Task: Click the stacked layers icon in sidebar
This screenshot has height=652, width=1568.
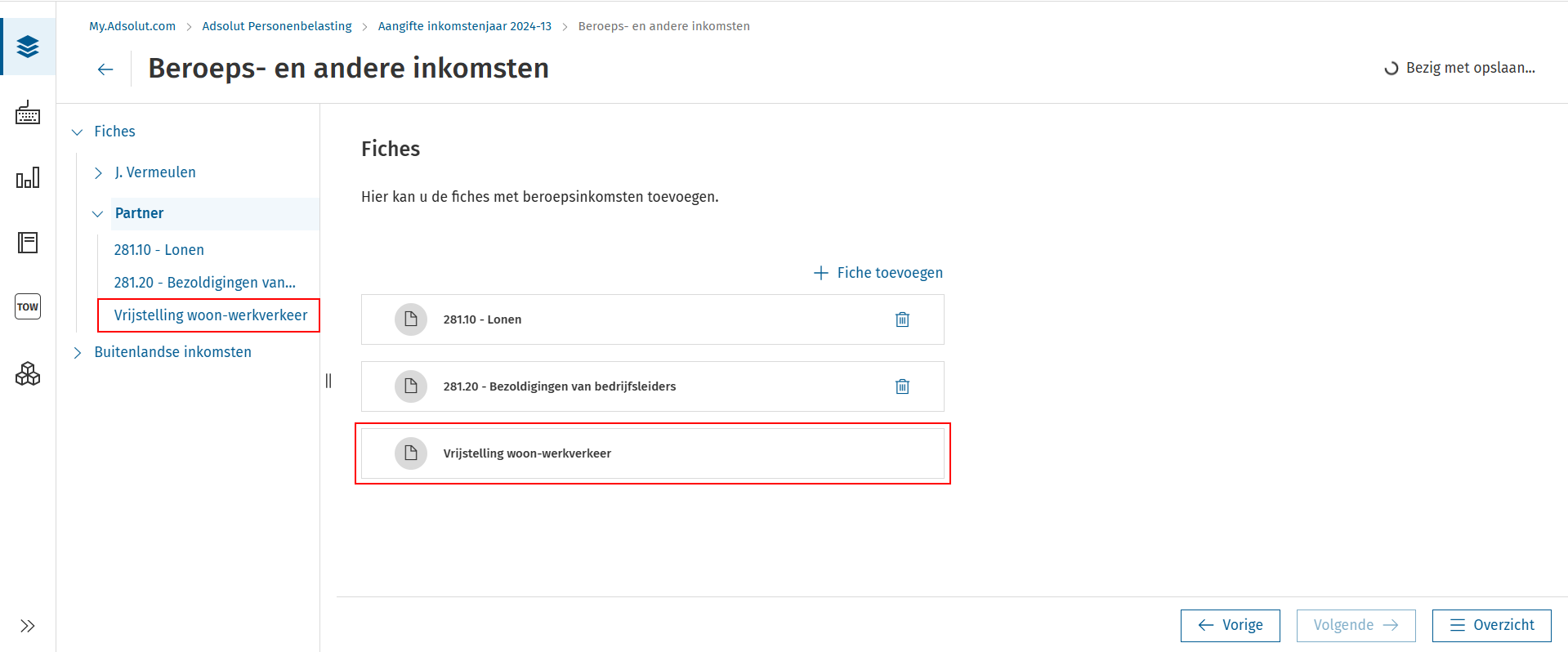Action: coord(28,47)
